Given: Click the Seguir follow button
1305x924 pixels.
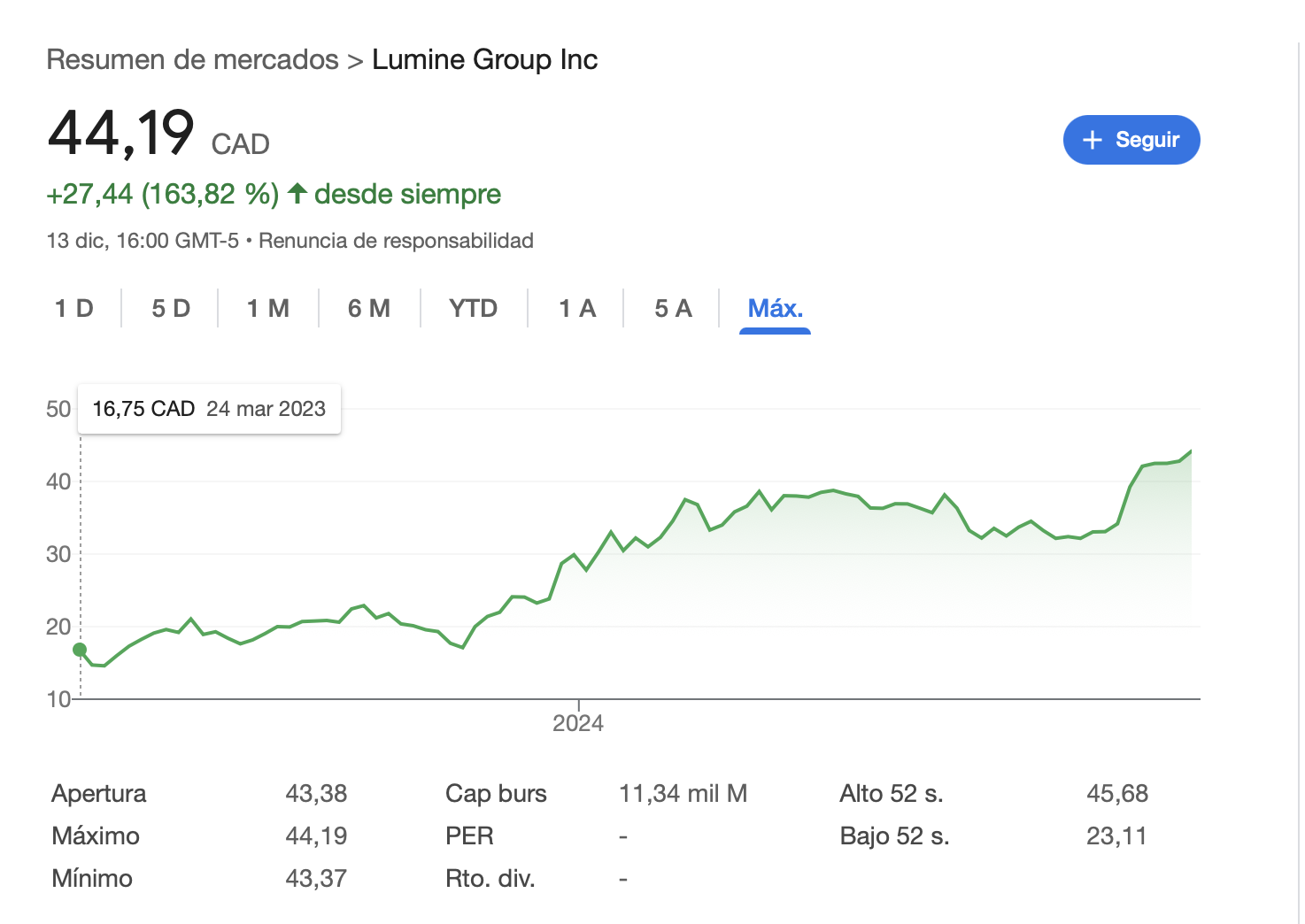Looking at the screenshot, I should pos(1131,140).
